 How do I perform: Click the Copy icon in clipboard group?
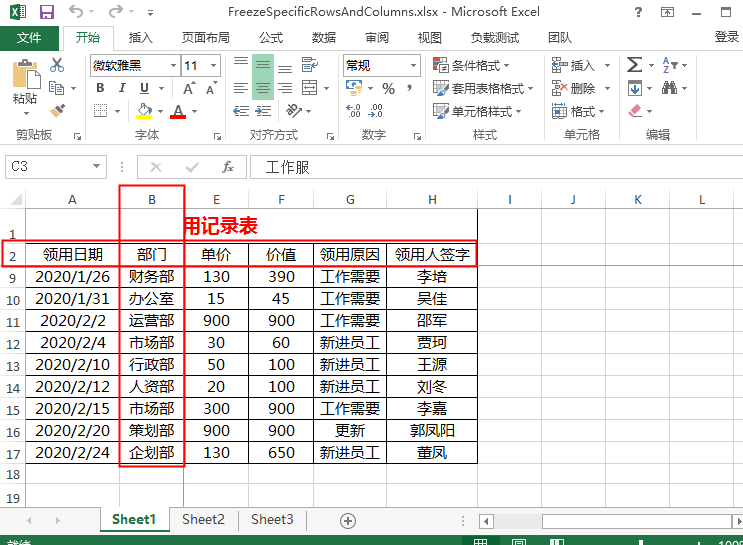pos(56,88)
